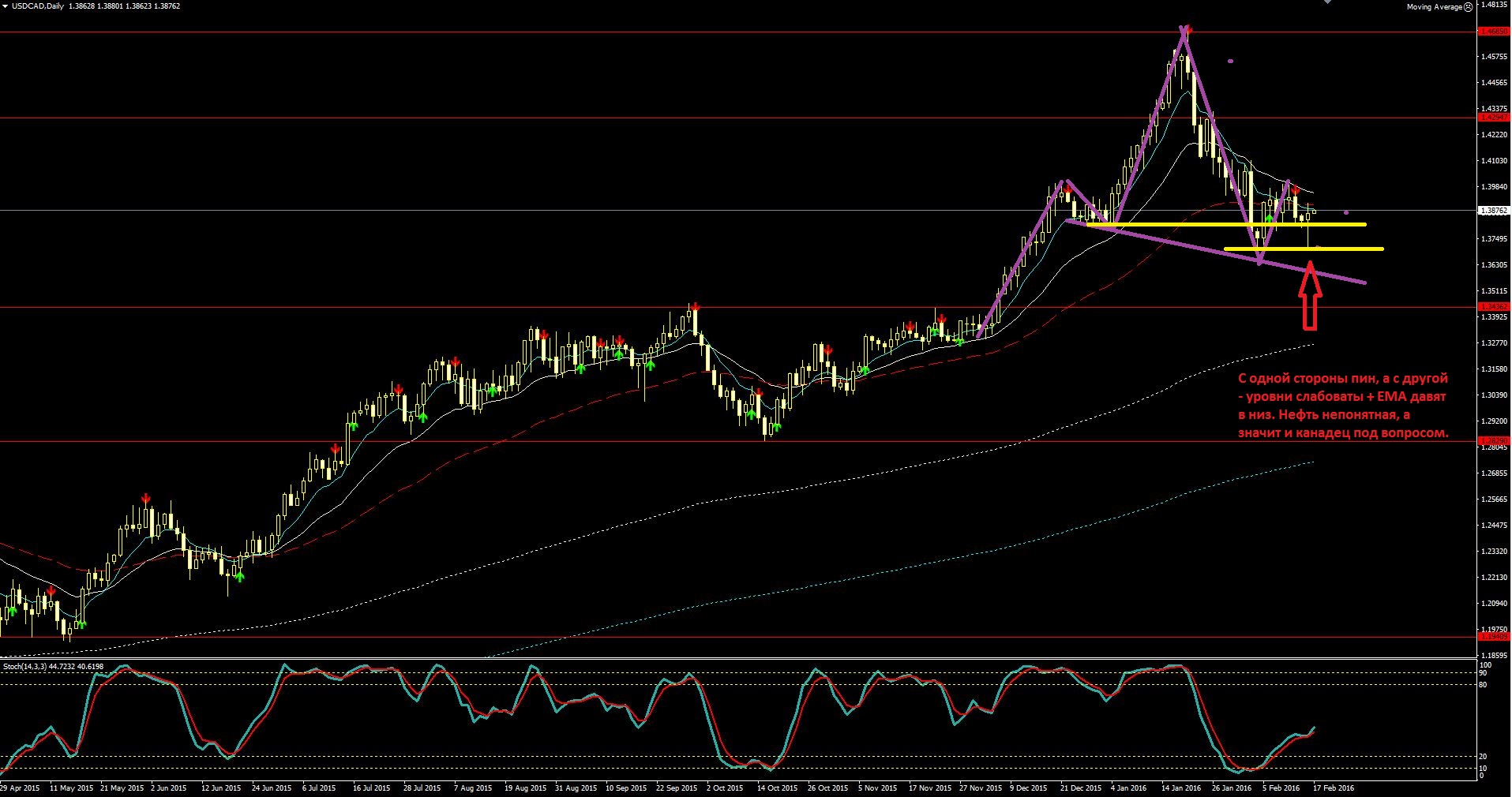Click price scale value 1.35115
Screen dimensions: 1512x797
(x=1493, y=291)
